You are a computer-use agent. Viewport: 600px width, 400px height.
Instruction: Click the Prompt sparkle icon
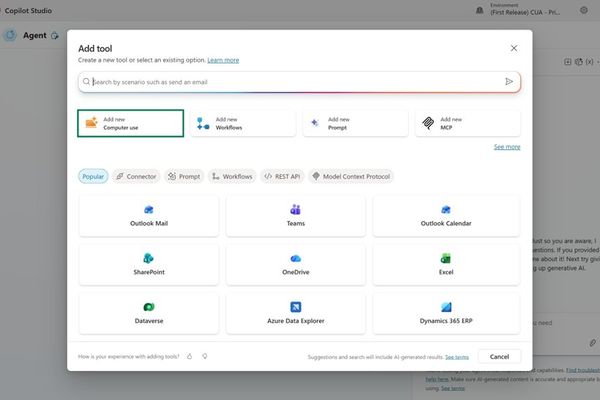point(315,123)
